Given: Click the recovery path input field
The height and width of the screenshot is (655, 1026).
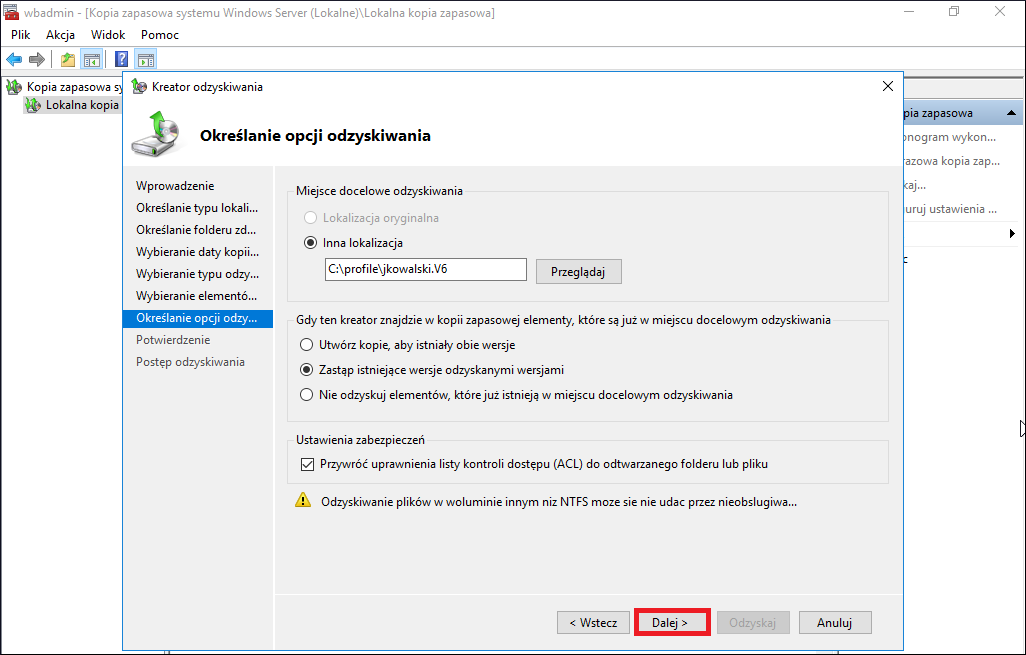Looking at the screenshot, I should coord(425,269).
